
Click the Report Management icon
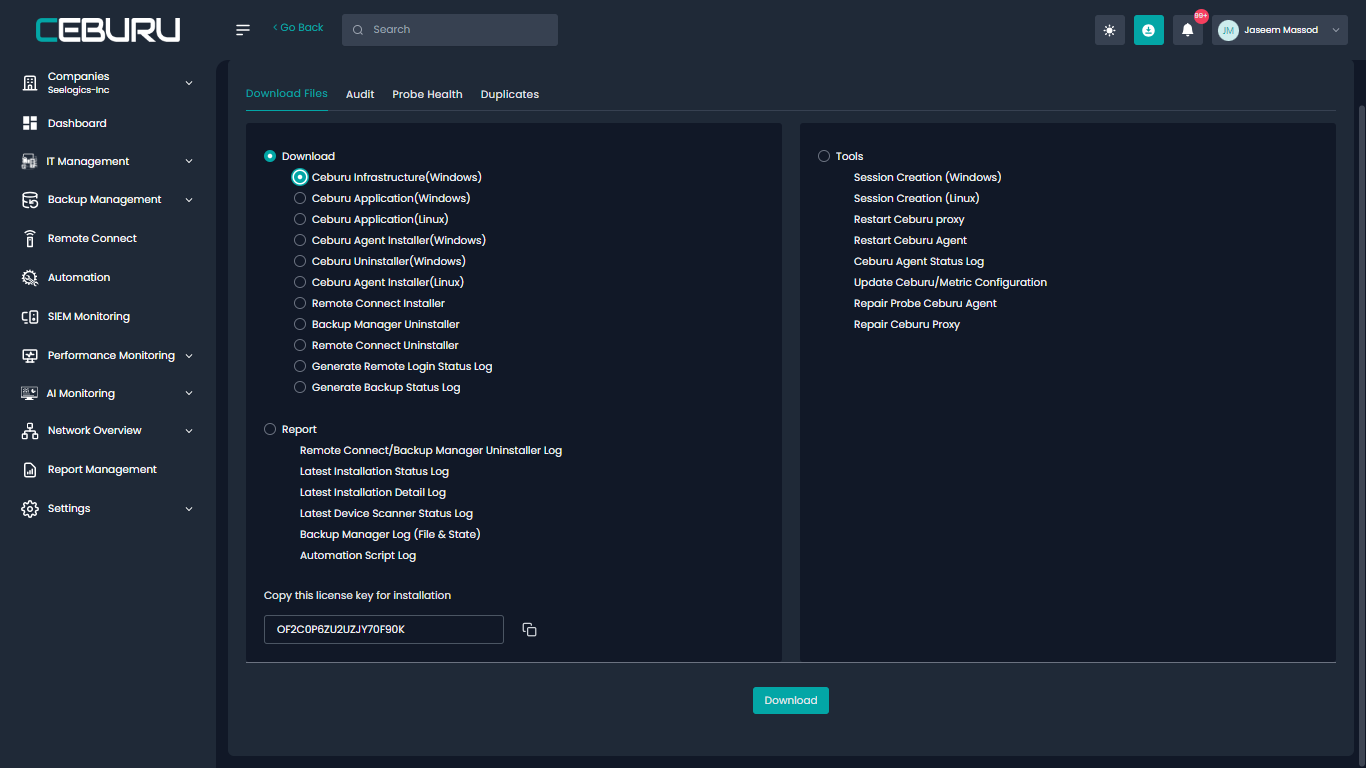[x=30, y=469]
